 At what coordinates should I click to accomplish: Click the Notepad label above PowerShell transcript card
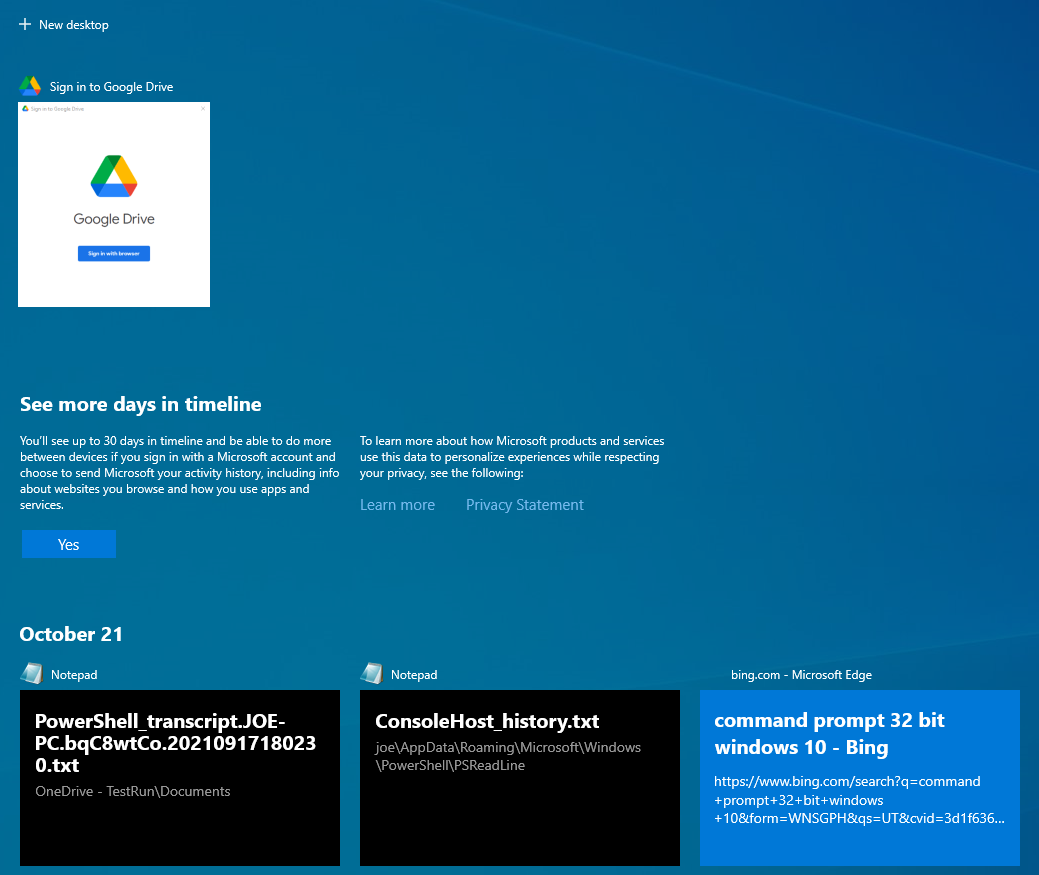pyautogui.click(x=74, y=674)
